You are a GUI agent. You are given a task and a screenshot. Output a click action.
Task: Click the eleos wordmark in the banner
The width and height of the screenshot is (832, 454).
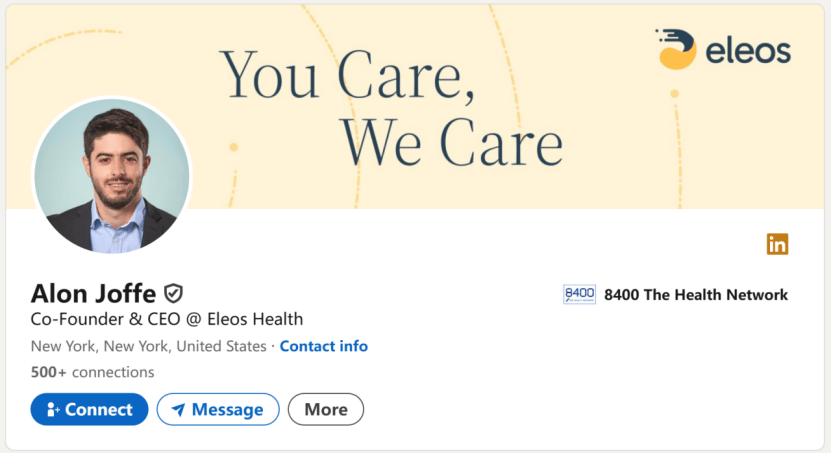coord(748,51)
